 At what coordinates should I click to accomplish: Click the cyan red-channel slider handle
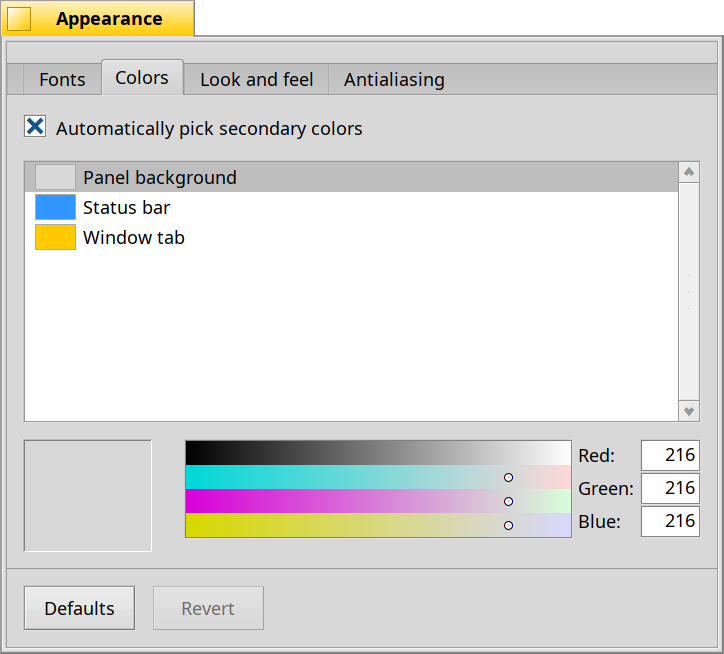click(x=508, y=478)
